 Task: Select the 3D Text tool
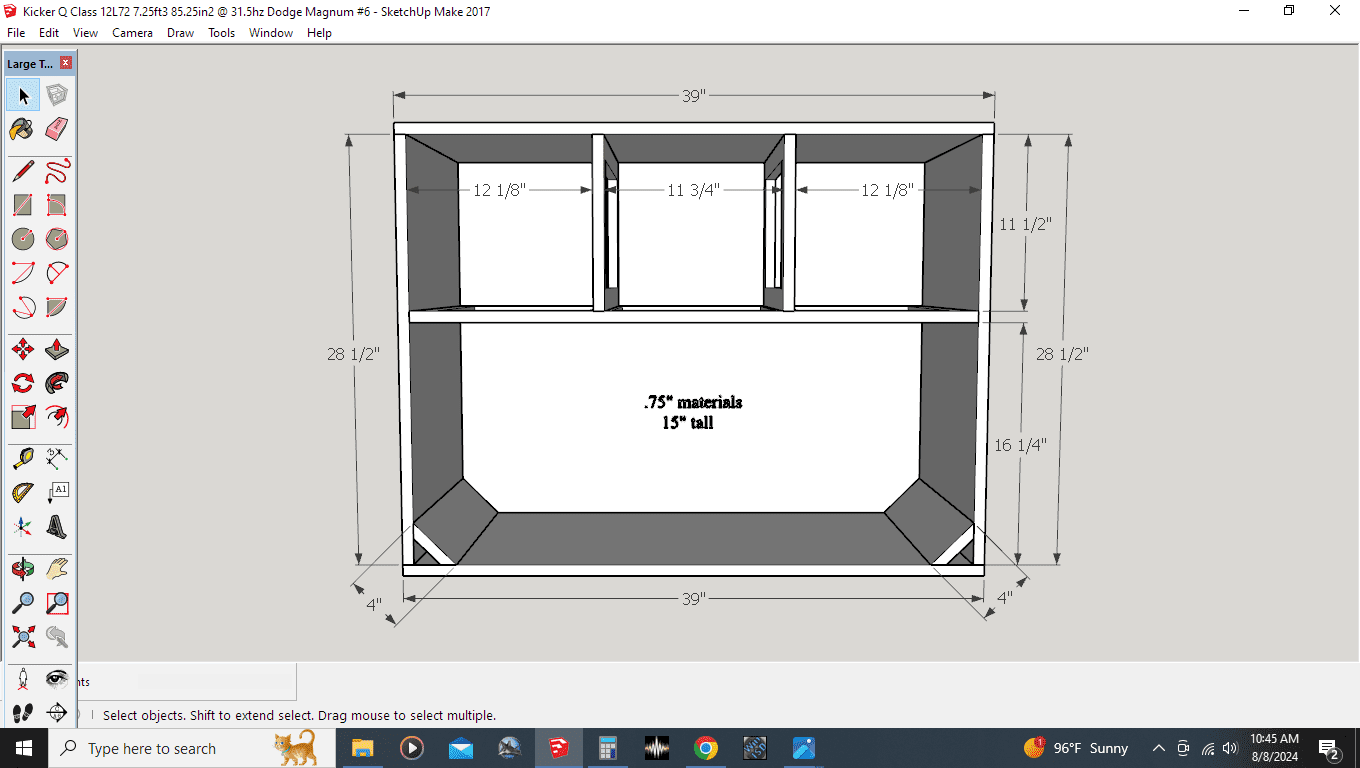pos(57,527)
